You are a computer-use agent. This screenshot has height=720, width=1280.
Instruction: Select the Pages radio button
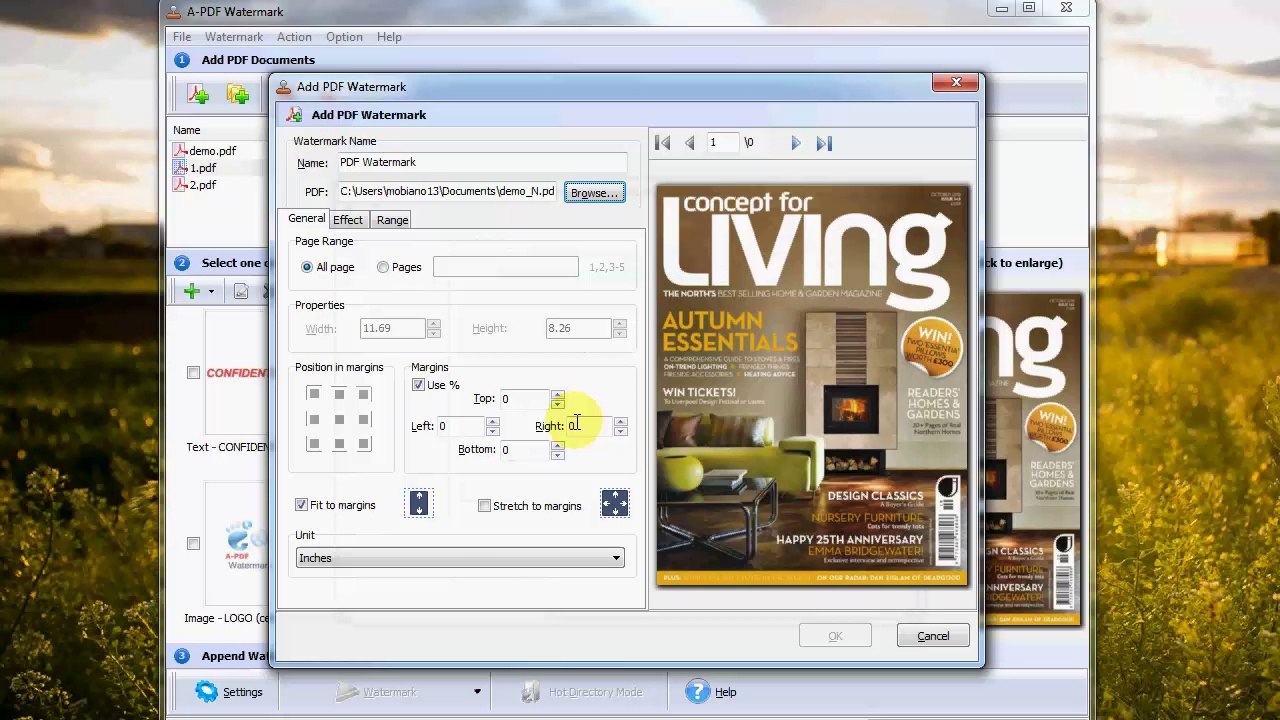[x=383, y=267]
